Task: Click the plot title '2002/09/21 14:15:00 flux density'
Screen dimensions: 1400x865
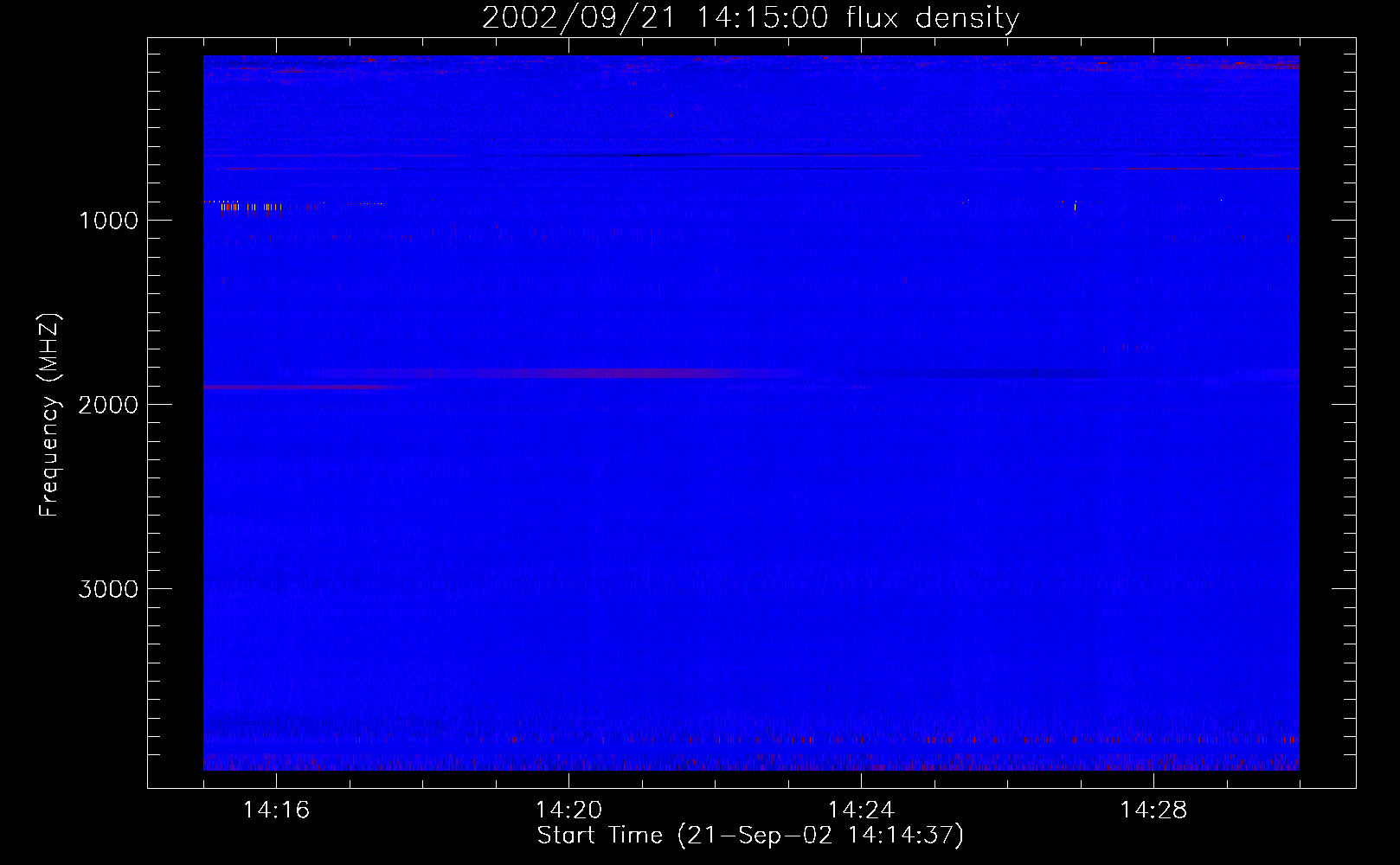Action: 750,18
